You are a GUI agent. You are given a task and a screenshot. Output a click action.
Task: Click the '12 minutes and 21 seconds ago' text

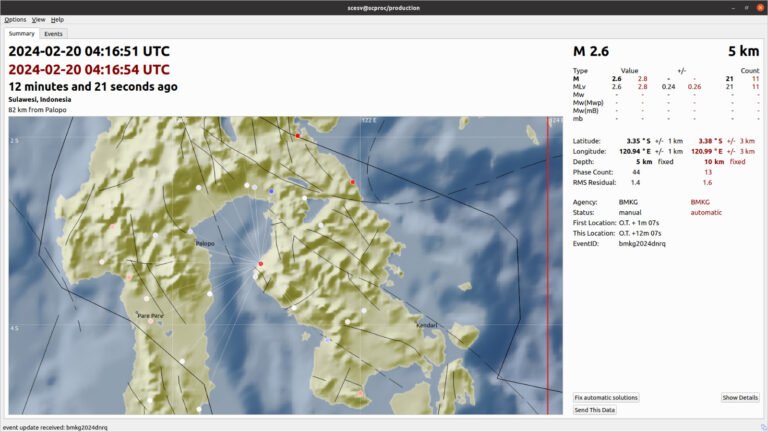[x=93, y=87]
